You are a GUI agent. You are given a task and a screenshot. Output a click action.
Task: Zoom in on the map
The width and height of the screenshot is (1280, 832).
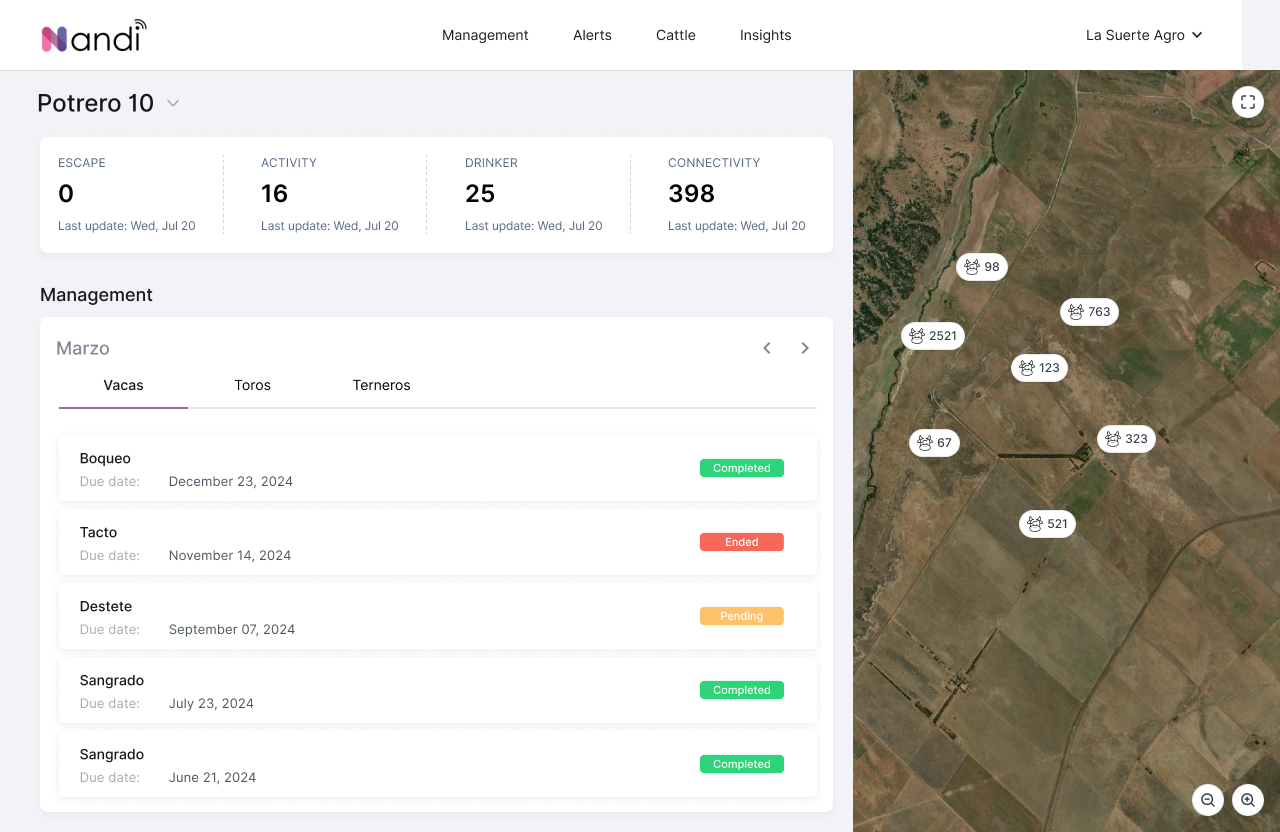point(1247,800)
